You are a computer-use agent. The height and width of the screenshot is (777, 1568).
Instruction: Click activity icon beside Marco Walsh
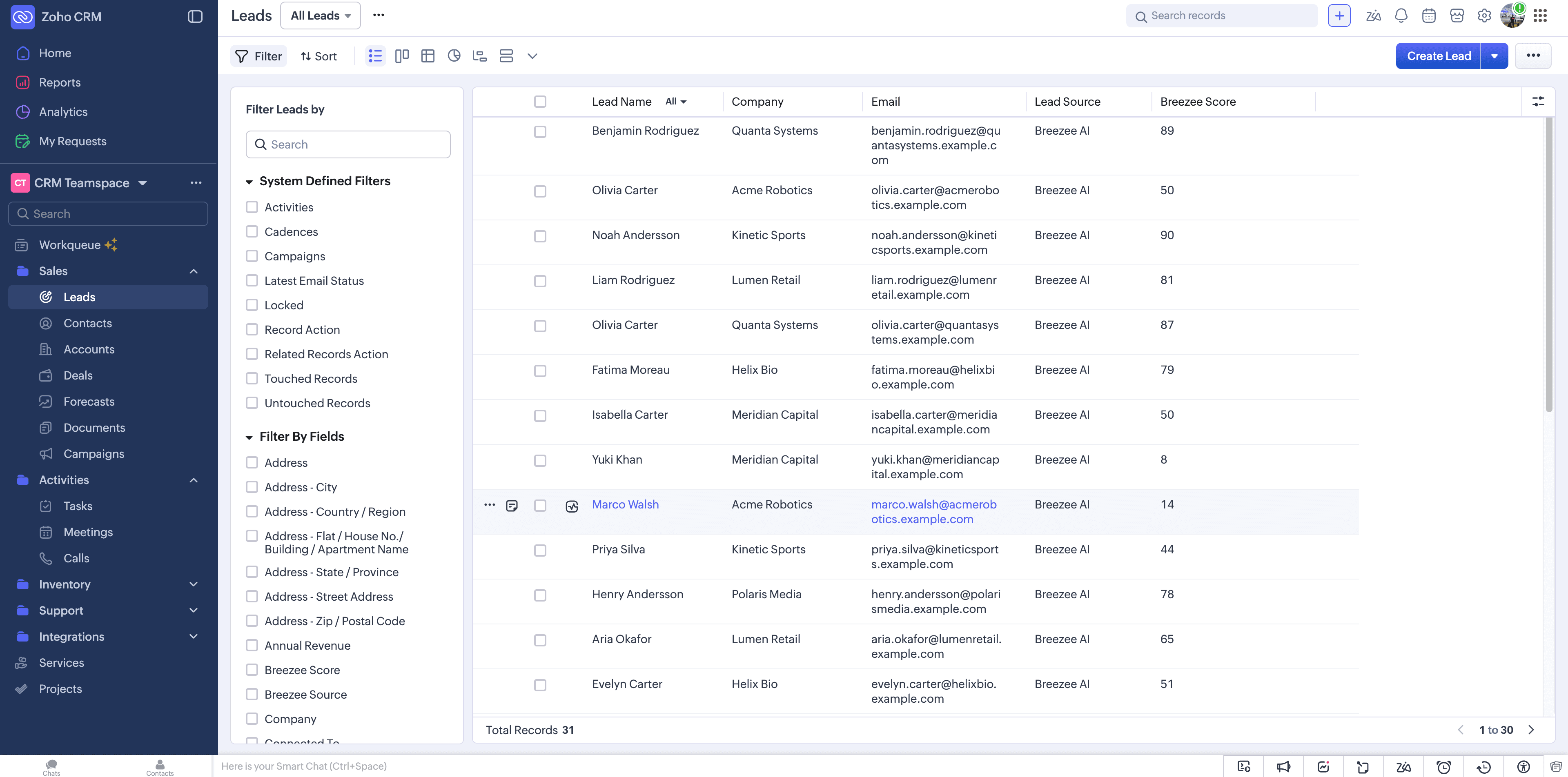[x=572, y=506]
